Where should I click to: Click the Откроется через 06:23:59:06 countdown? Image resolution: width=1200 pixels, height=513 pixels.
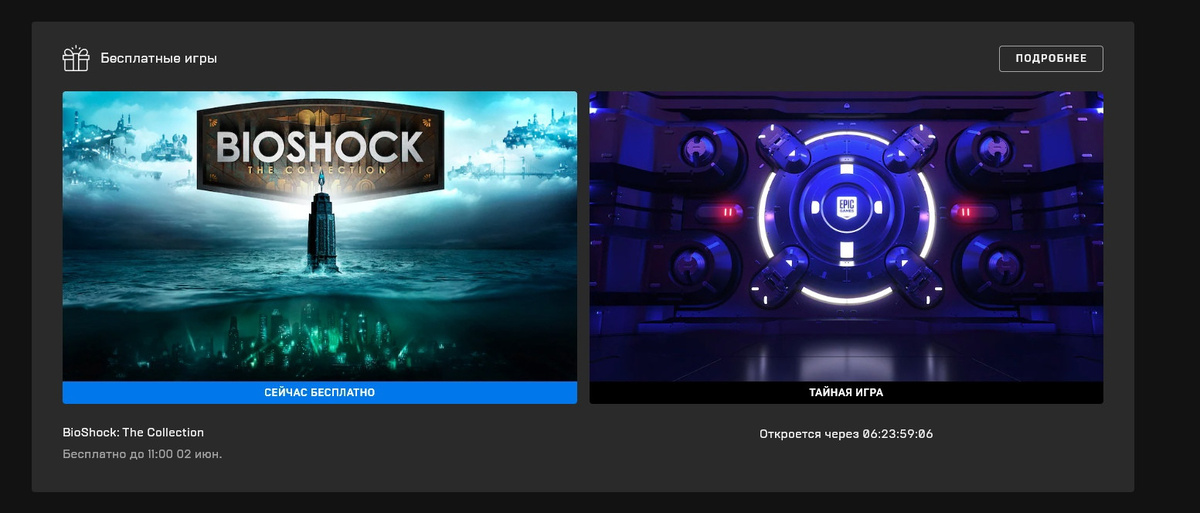pyautogui.click(x=846, y=434)
